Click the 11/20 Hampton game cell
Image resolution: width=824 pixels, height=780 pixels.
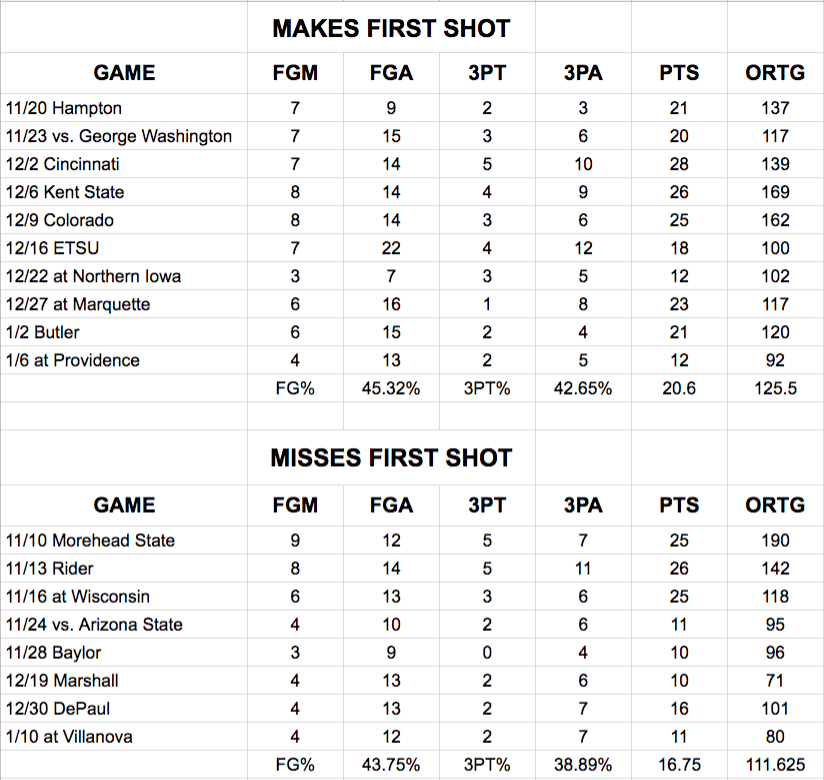(x=124, y=108)
